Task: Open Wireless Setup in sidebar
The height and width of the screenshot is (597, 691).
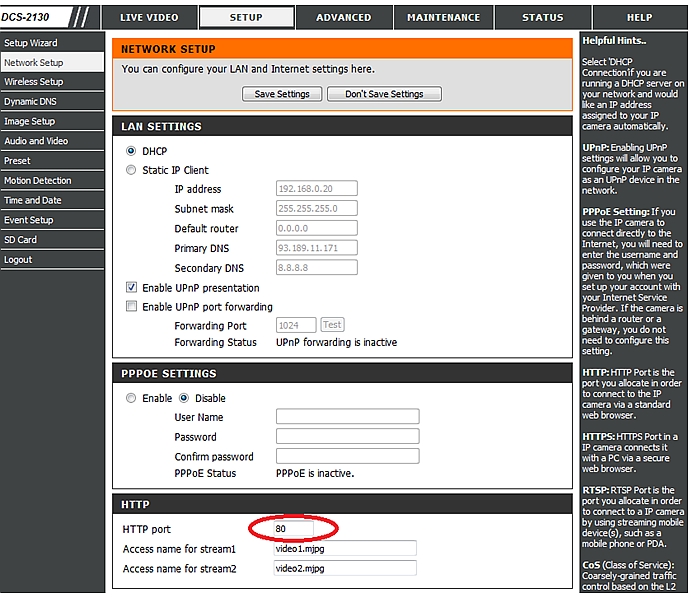Action: (34, 82)
